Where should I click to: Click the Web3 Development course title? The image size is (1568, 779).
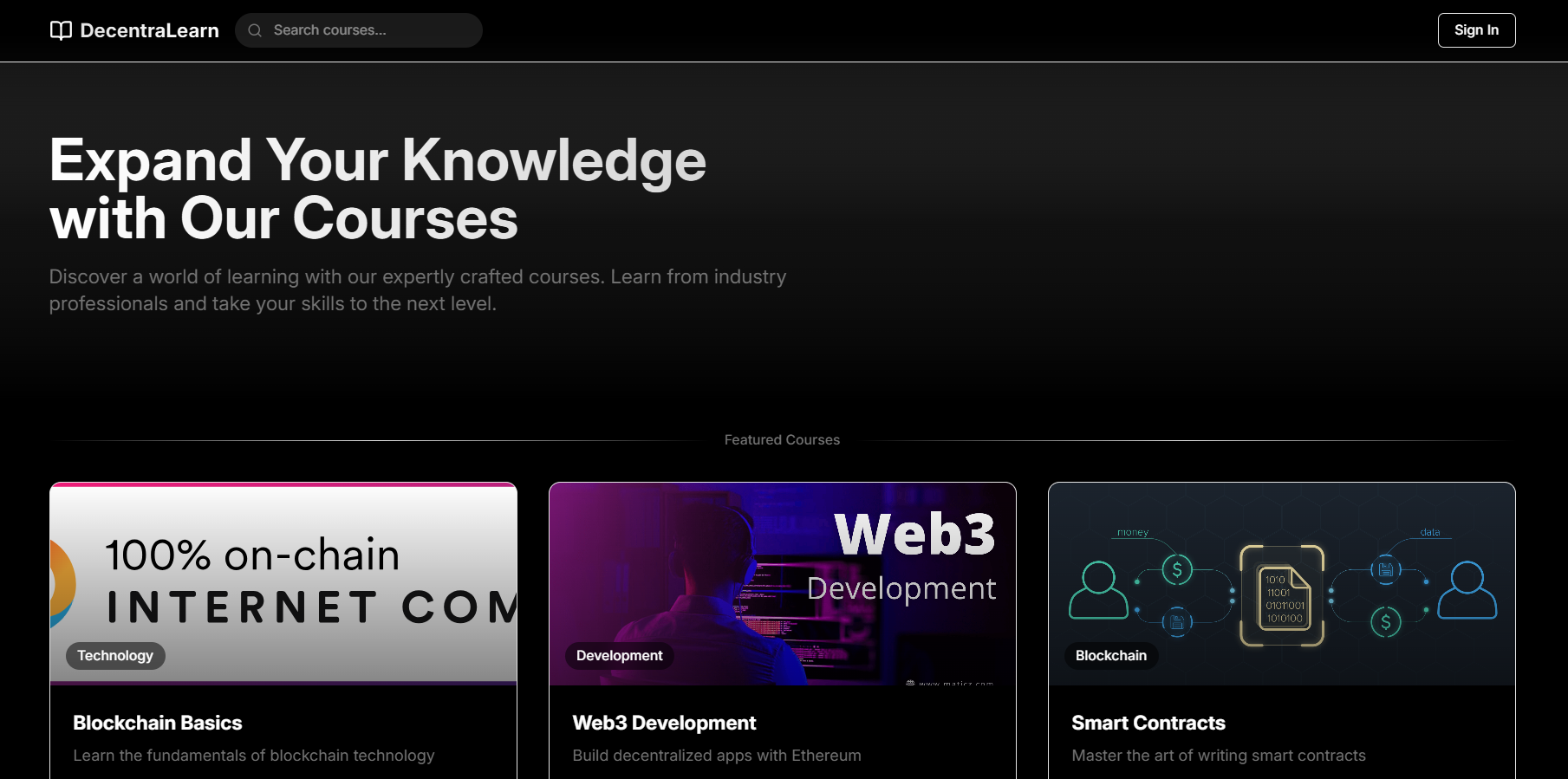tap(664, 723)
